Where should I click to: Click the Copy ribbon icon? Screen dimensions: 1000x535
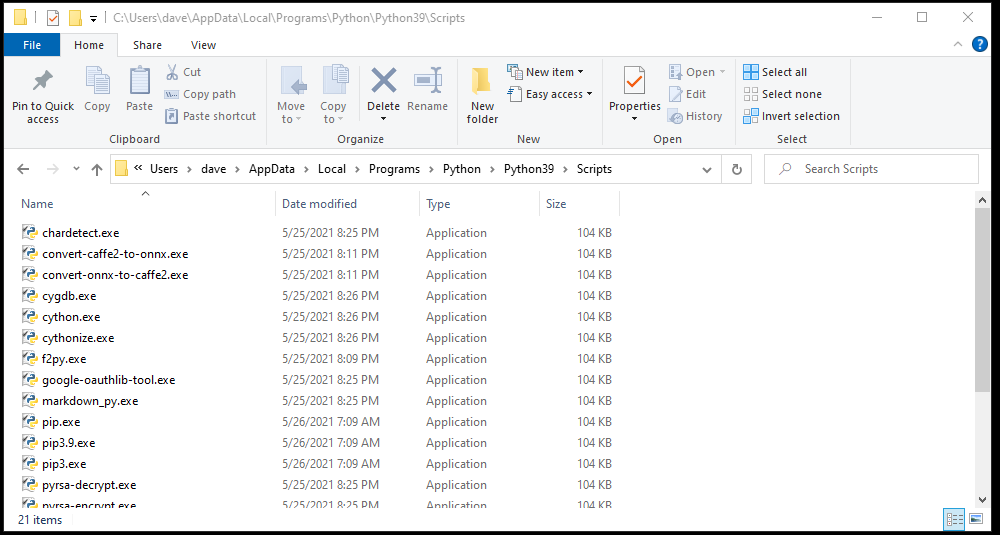tap(97, 81)
